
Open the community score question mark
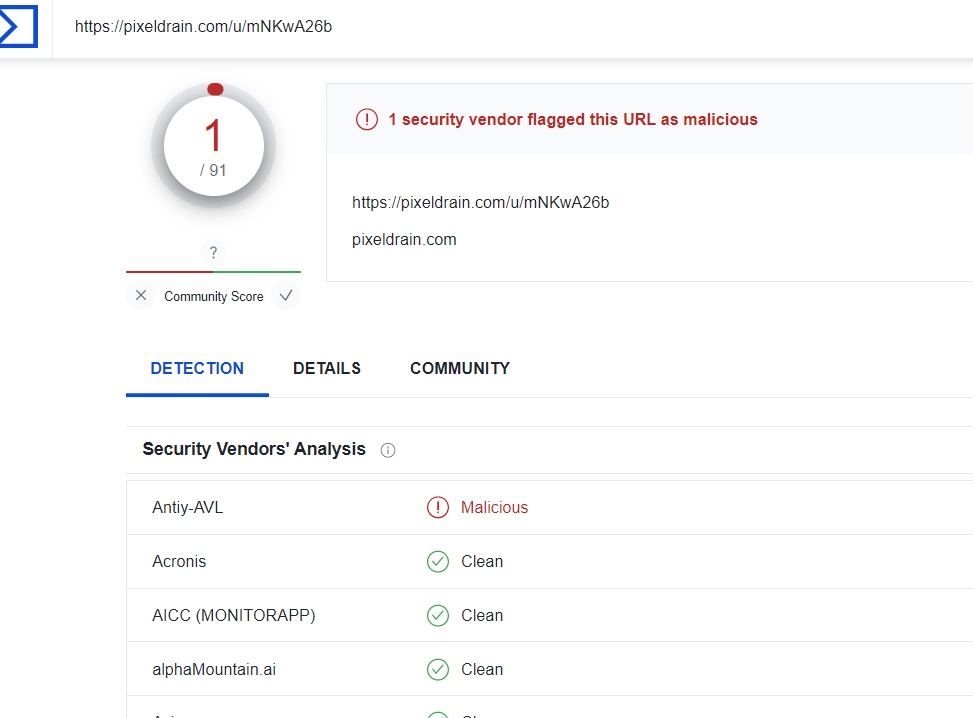click(213, 253)
